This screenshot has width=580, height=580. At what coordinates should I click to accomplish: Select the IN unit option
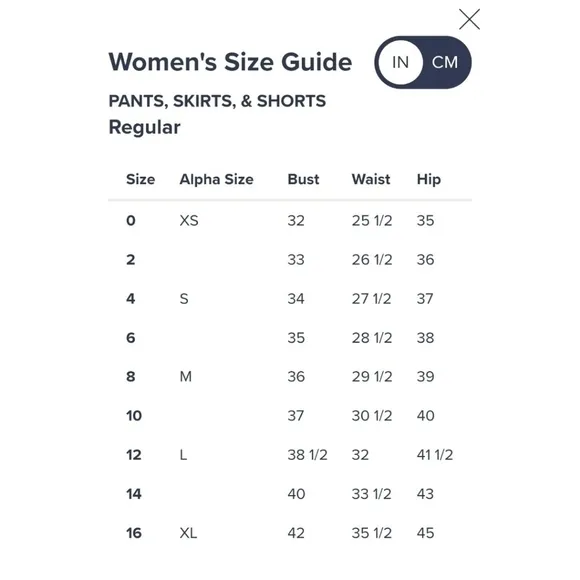pos(401,62)
